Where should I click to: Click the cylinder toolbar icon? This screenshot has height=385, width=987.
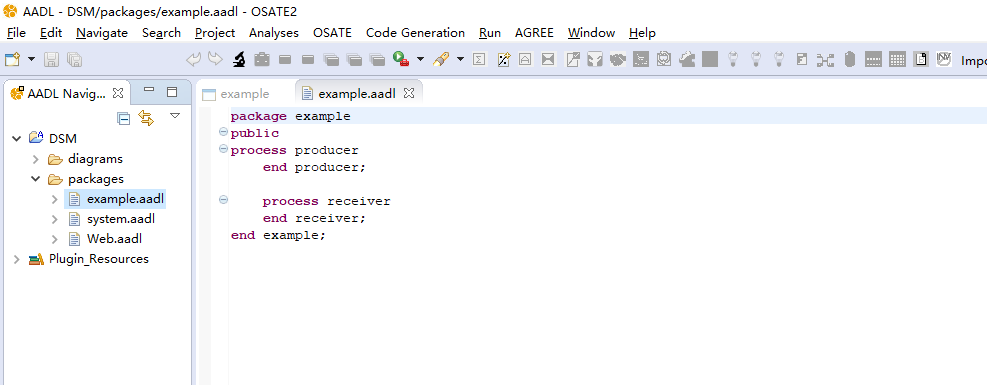tap(850, 59)
